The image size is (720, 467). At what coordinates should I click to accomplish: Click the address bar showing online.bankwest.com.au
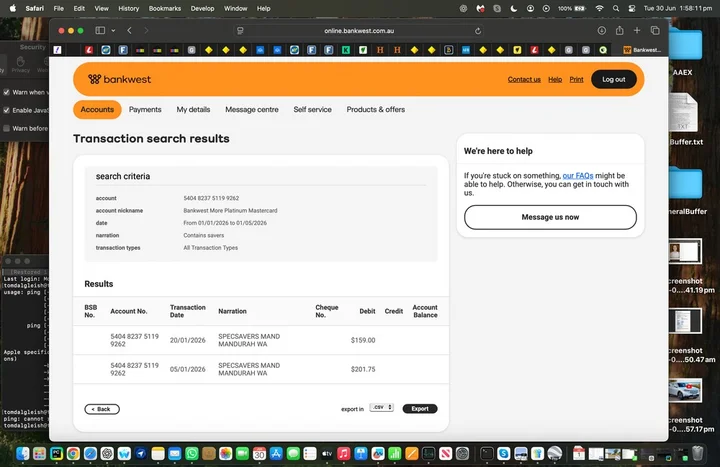click(359, 31)
